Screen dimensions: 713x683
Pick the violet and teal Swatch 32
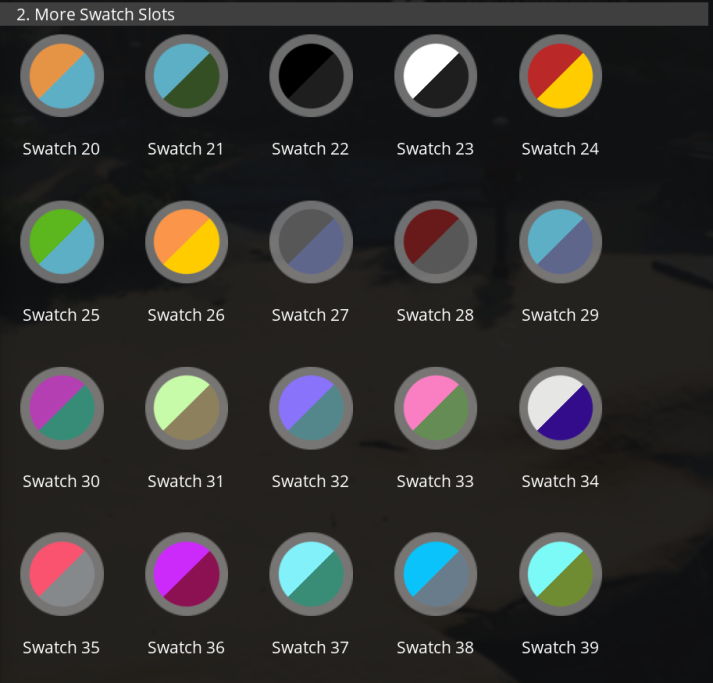(311, 408)
